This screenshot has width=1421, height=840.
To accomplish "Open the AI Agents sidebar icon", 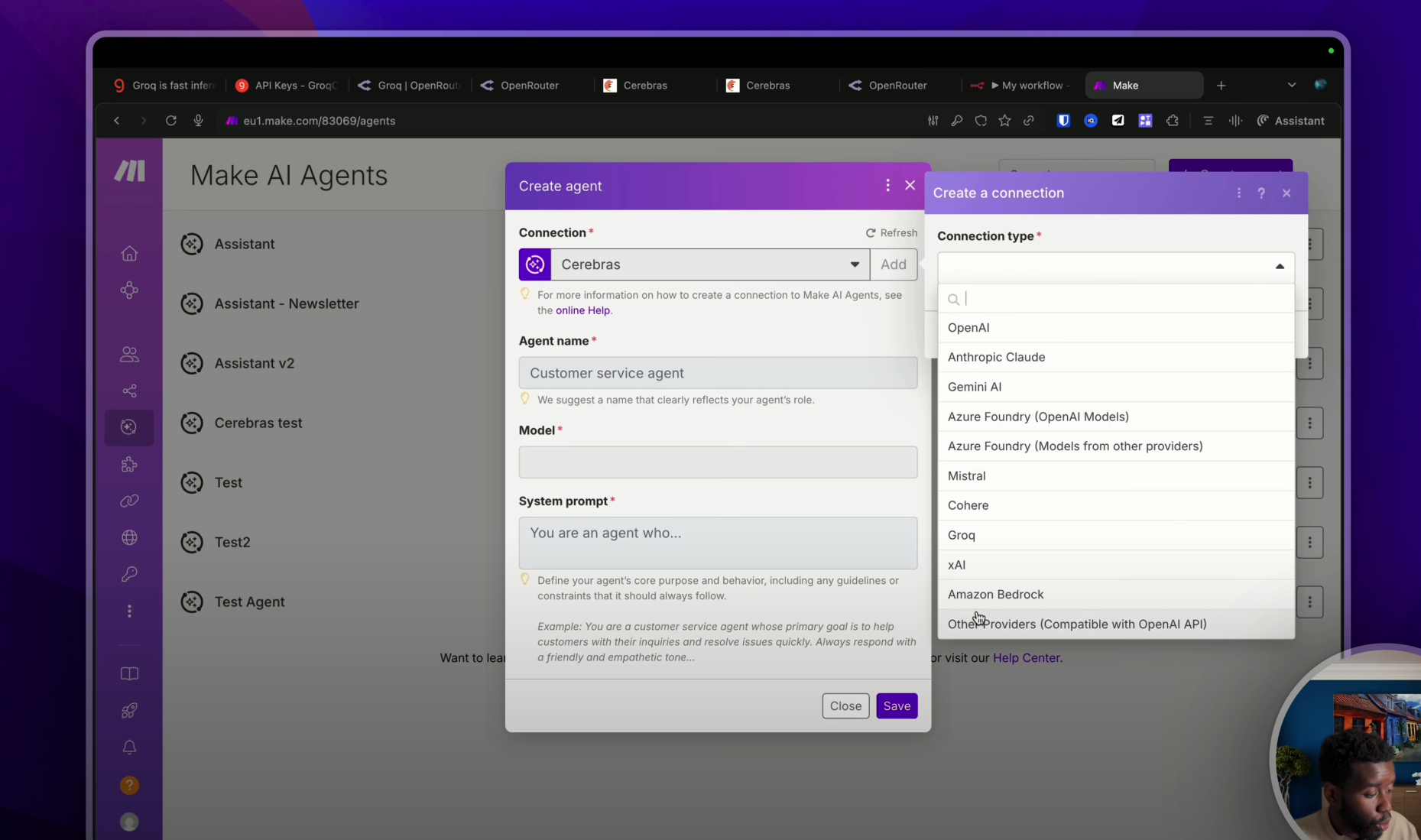I will pos(129,427).
